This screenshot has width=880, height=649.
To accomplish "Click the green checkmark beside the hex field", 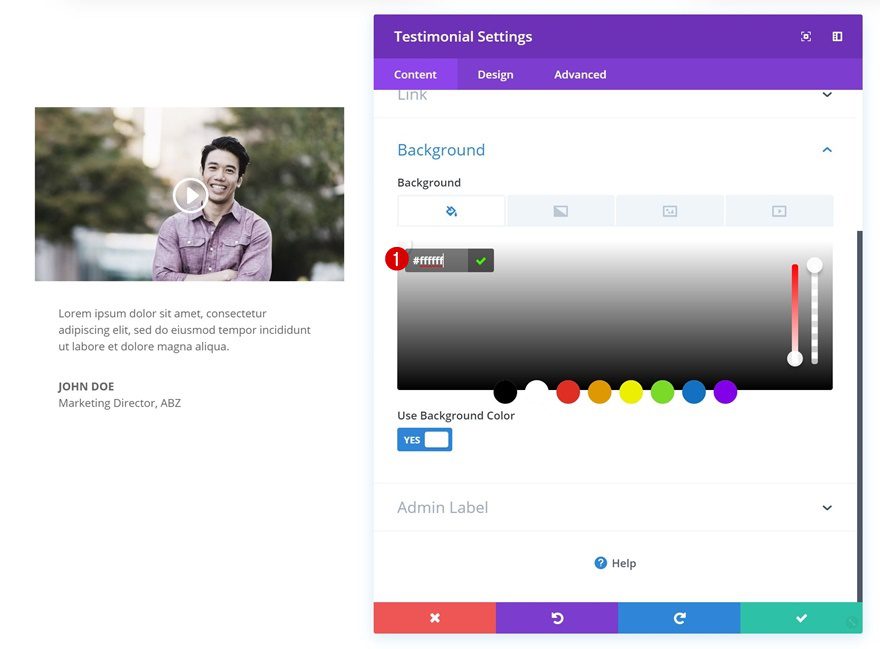I will click(x=481, y=261).
